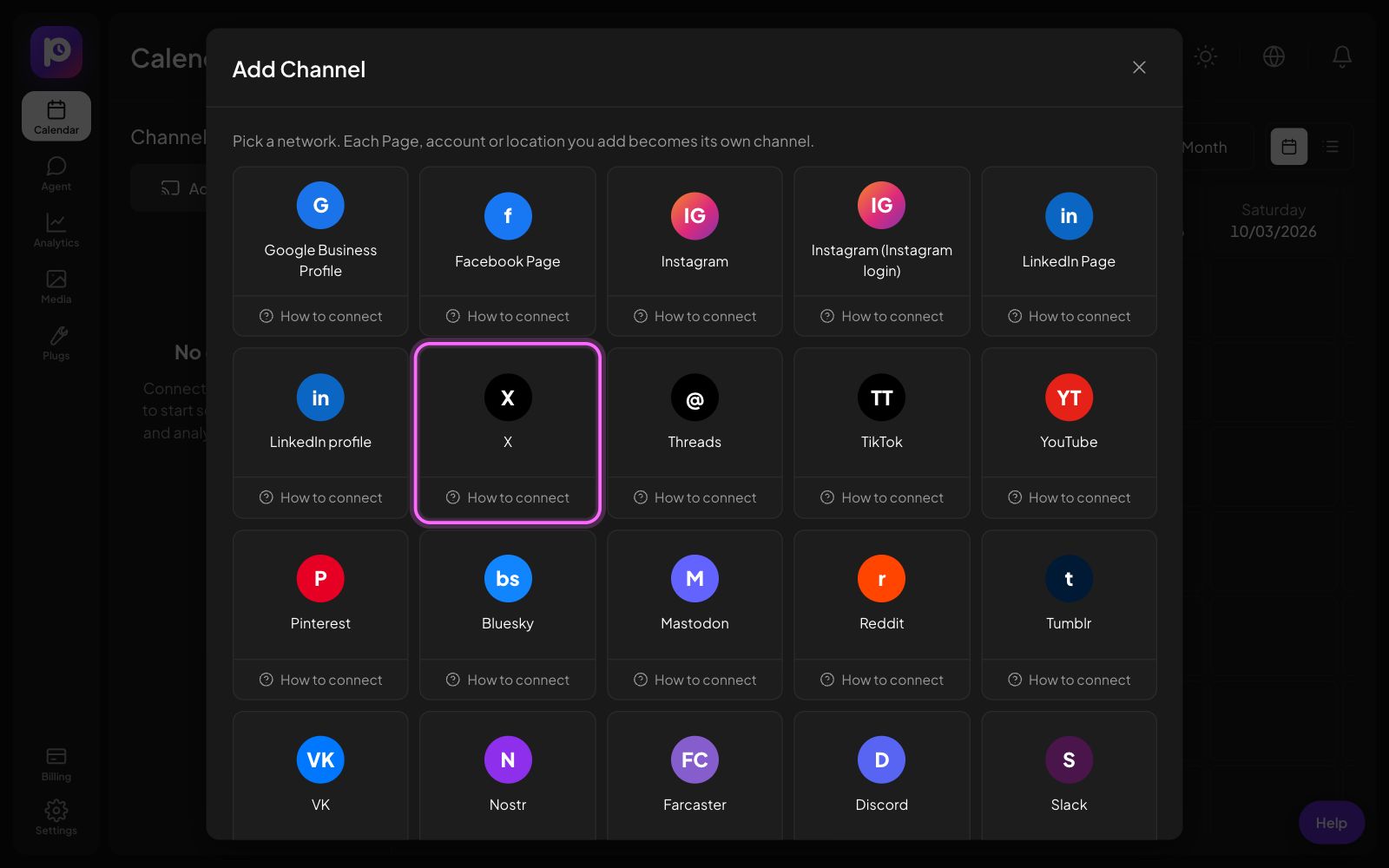The image size is (1389, 868).
Task: Select the Instagram (Instagram login) icon
Action: 882,206
